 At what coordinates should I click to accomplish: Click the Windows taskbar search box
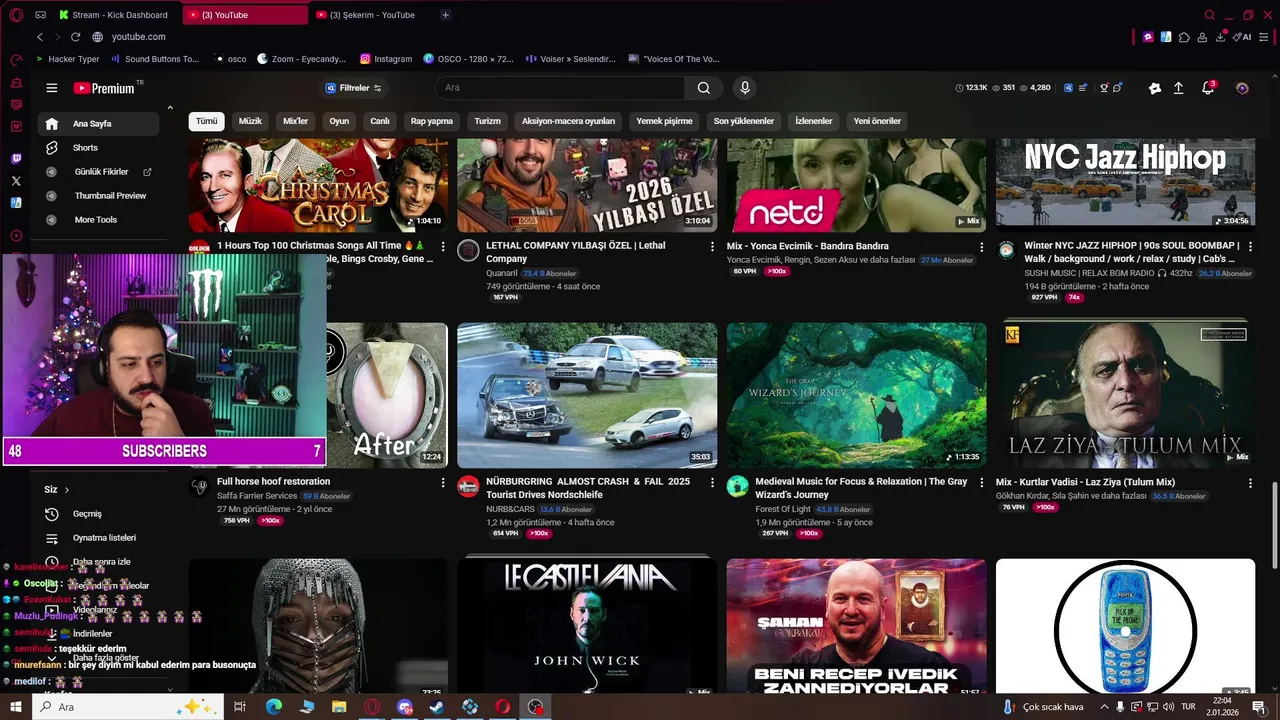coord(130,707)
